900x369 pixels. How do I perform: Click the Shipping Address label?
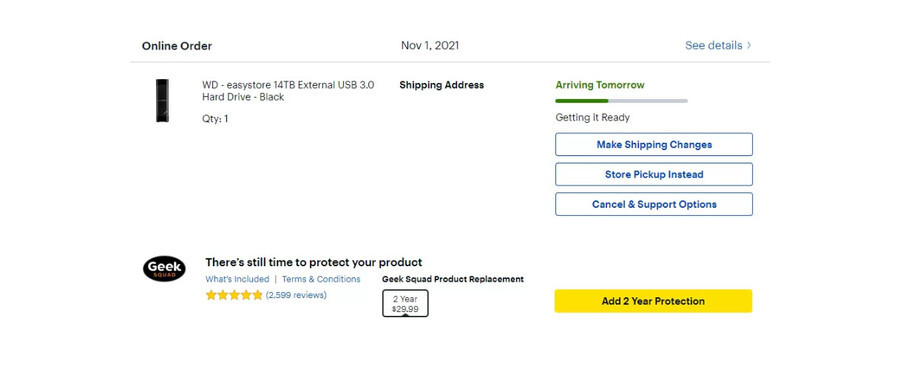pos(441,85)
